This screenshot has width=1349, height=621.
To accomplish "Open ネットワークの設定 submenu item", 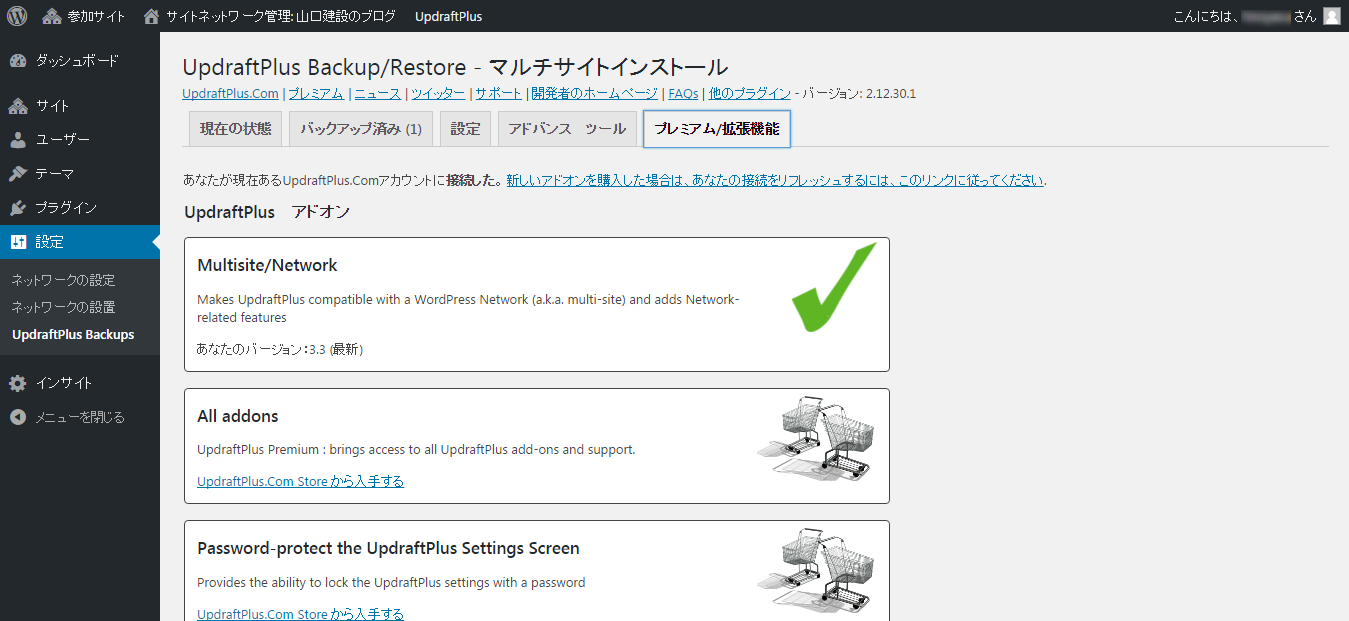I will pyautogui.click(x=63, y=280).
